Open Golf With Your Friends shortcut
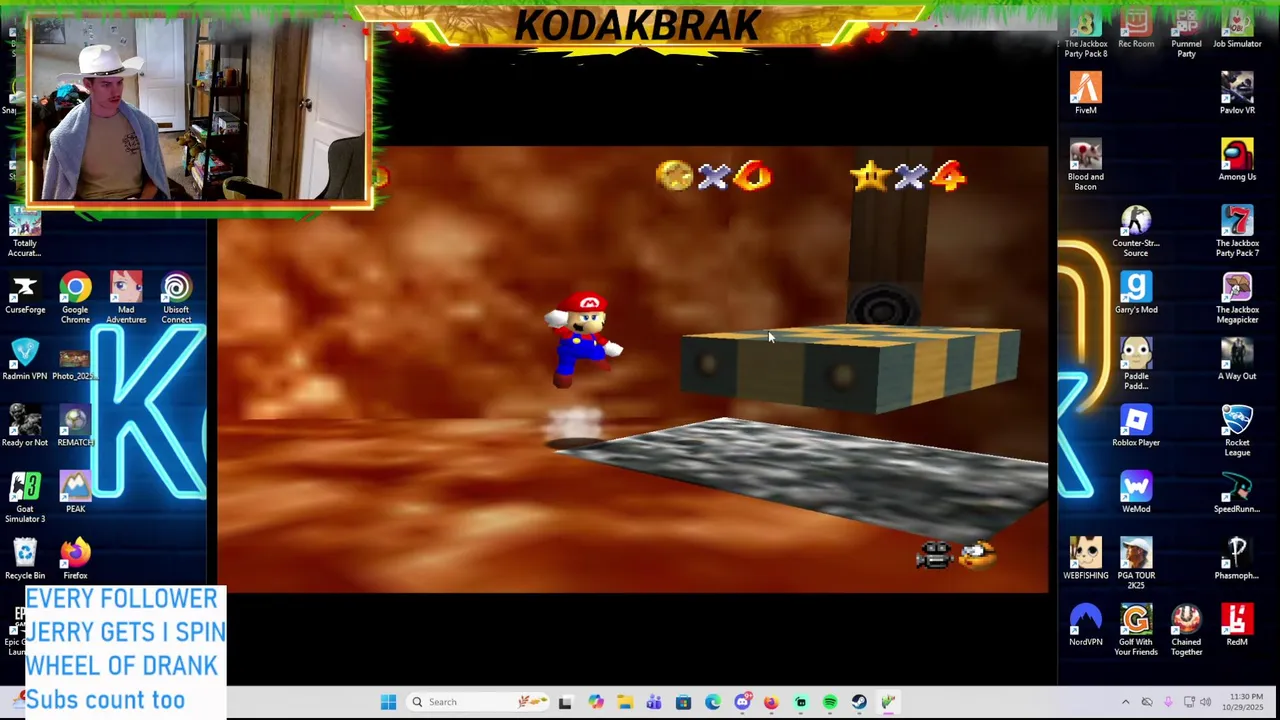Screen dimensions: 1280x720 tap(1136, 630)
